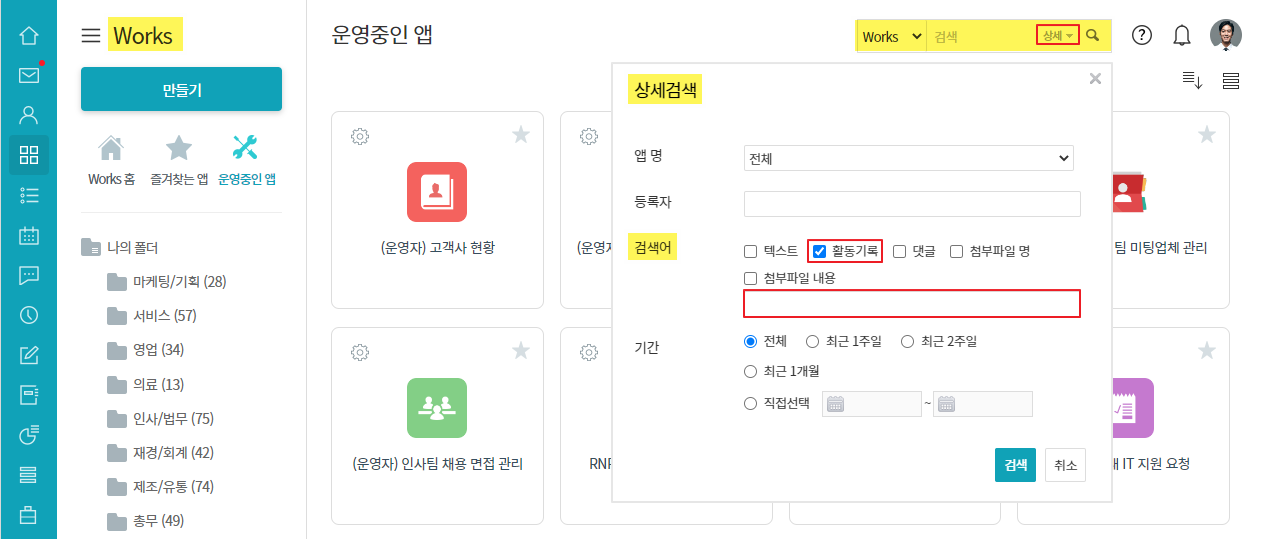Image resolution: width=1268 pixels, height=539 pixels.
Task: Click the magnifier search icon
Action: click(x=1093, y=36)
